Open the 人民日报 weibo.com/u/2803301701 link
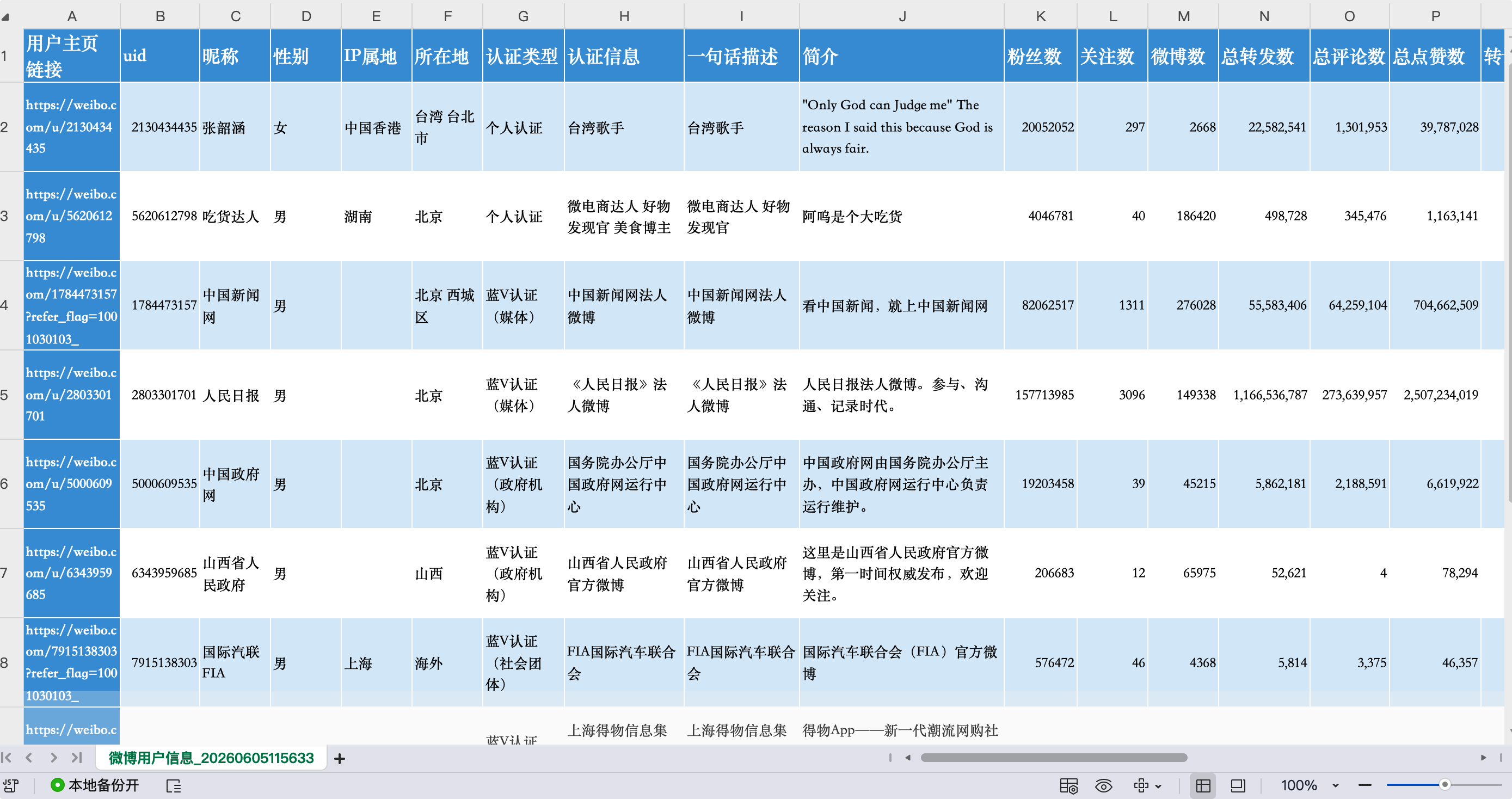The image size is (1512, 799). 72,395
